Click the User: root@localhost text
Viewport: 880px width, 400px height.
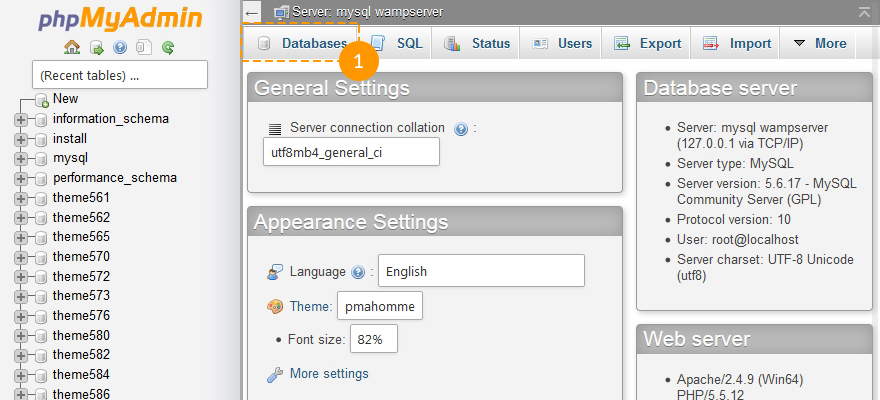click(737, 240)
